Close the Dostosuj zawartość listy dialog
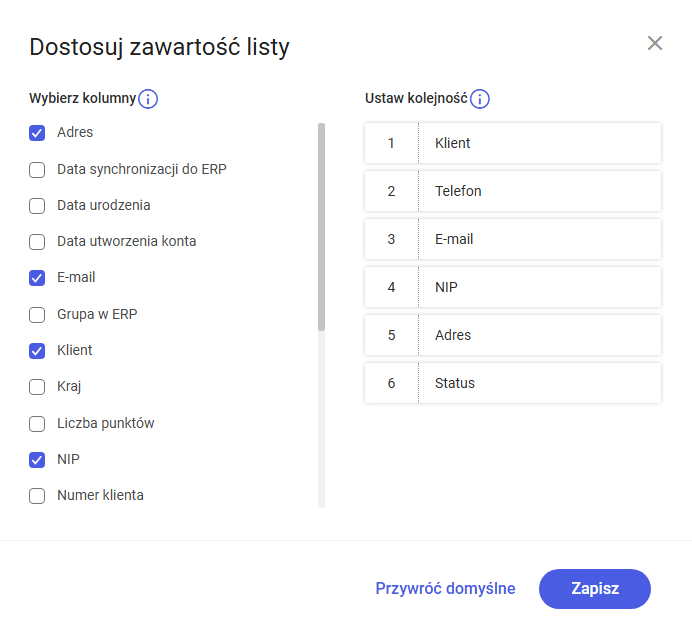The width and height of the screenshot is (692, 637). pyautogui.click(x=655, y=43)
